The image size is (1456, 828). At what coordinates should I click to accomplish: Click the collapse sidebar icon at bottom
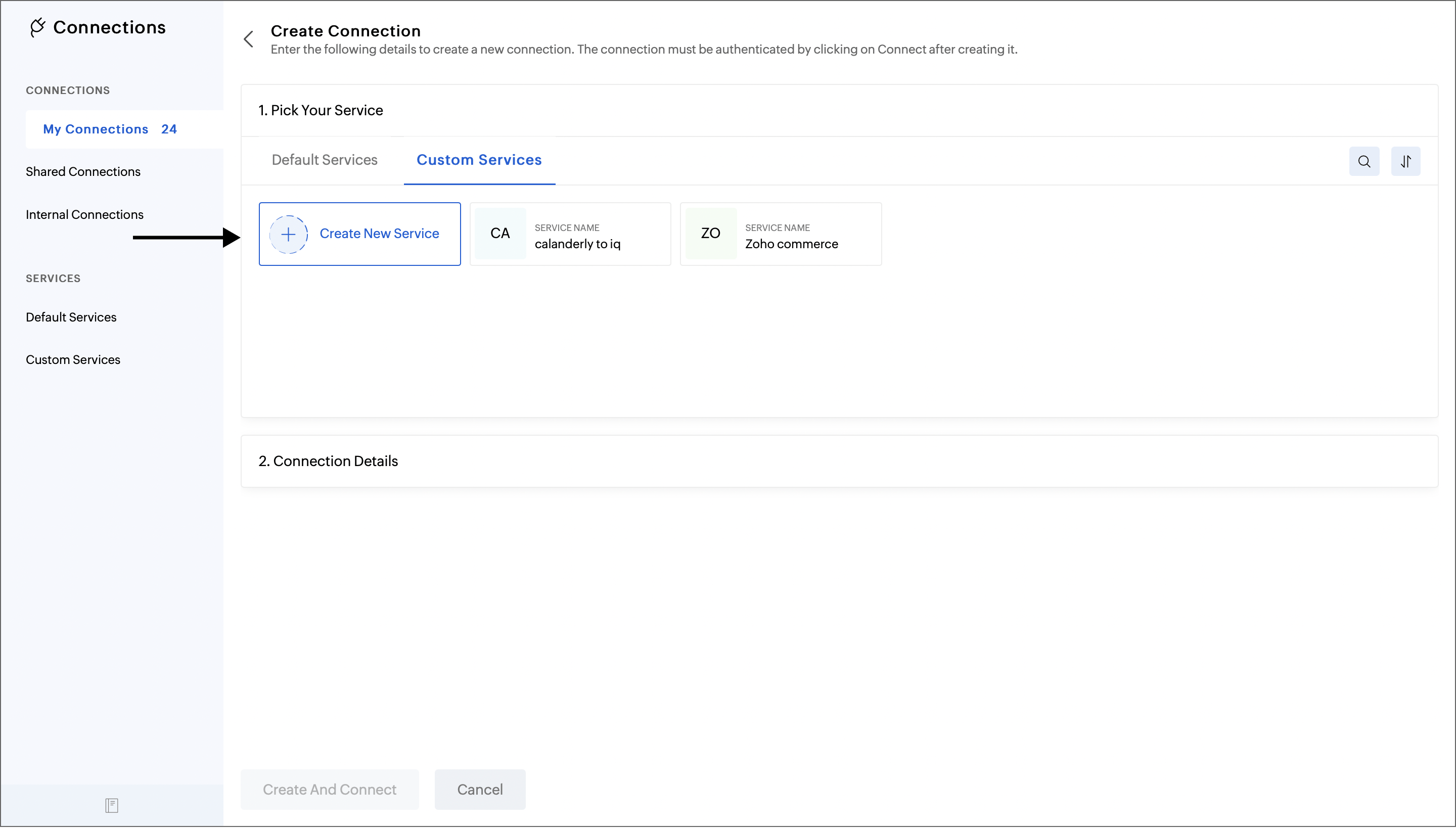tap(111, 805)
